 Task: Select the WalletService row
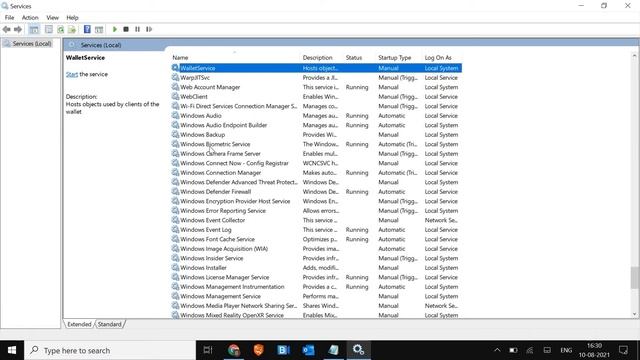click(316, 68)
